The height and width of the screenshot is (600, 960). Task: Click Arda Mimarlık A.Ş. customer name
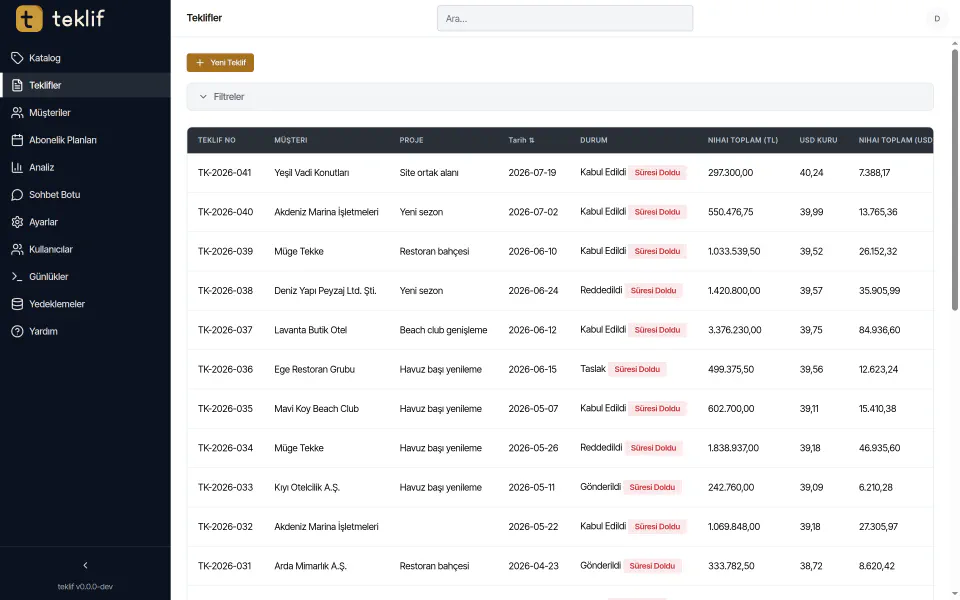pos(310,566)
